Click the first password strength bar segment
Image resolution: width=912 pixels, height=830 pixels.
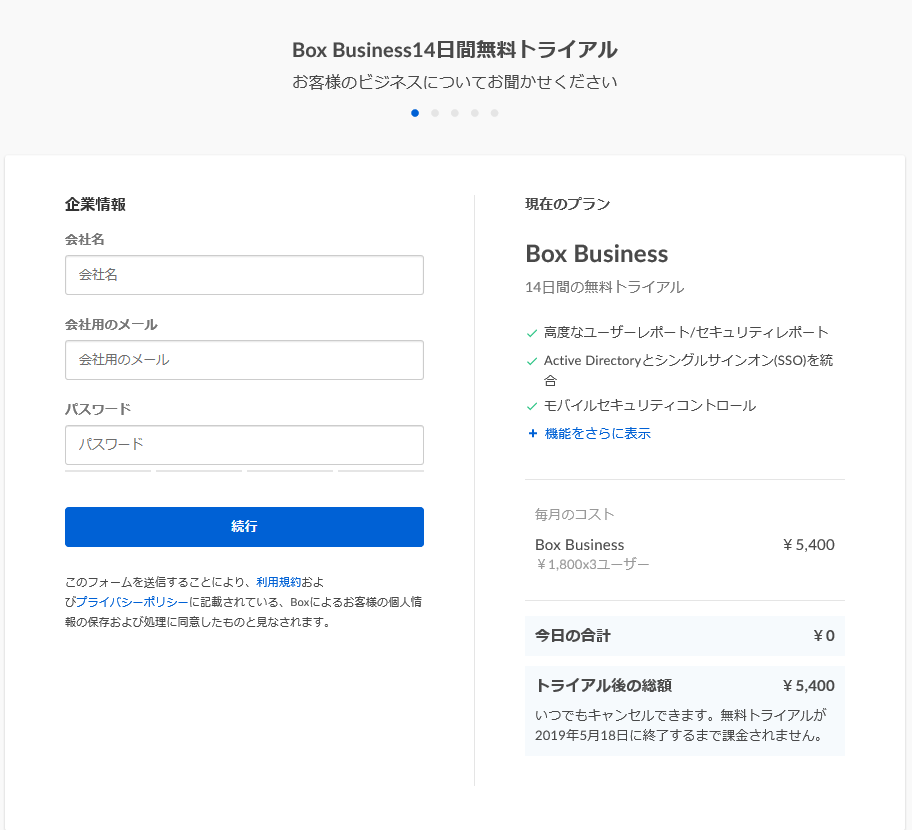tap(108, 470)
